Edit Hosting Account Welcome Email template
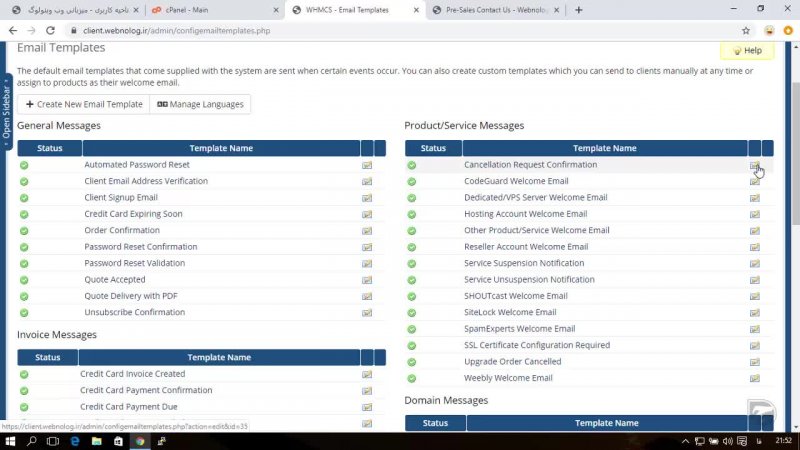Screen dimensions: 800x450 [x=755, y=214]
